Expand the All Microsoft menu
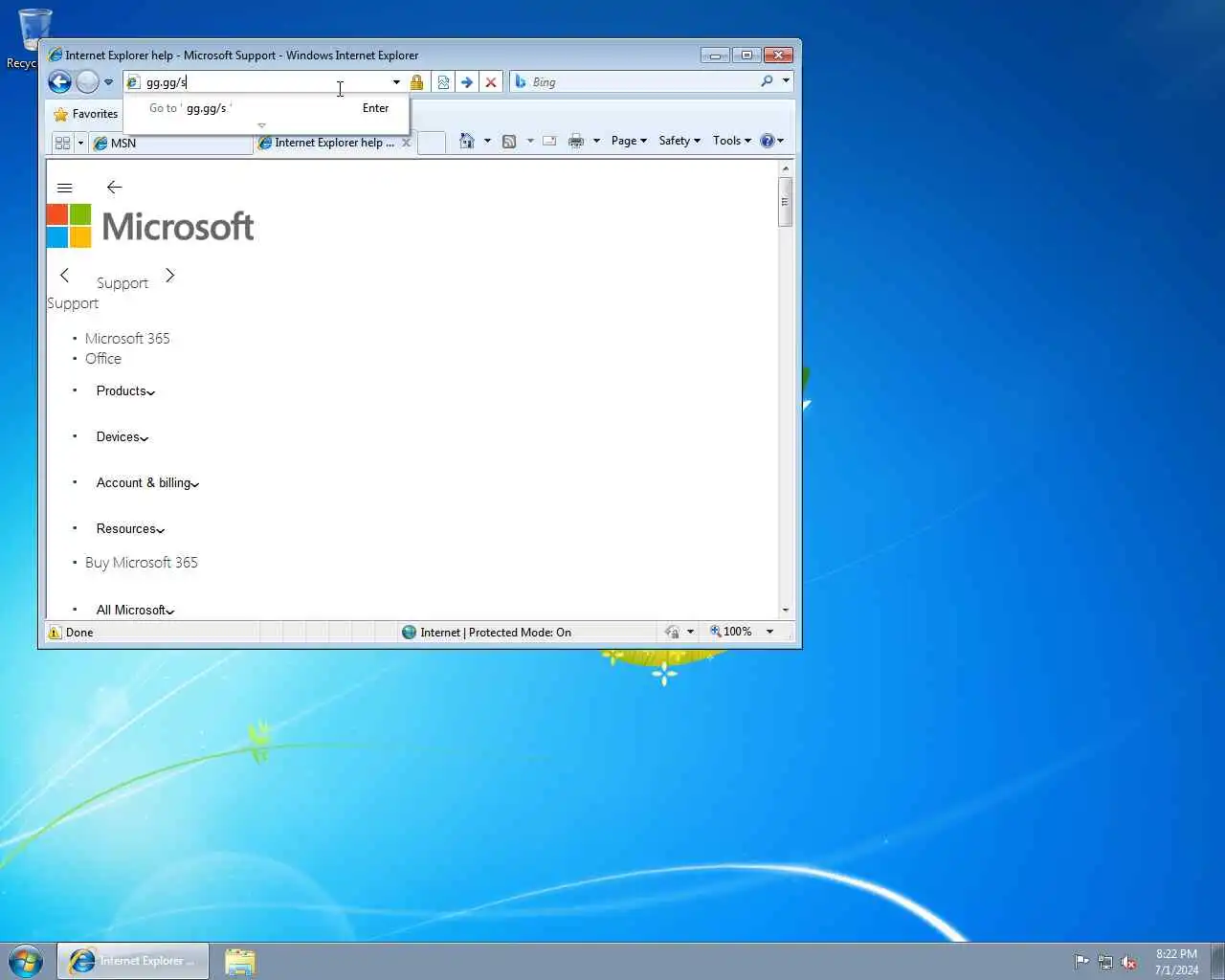This screenshot has width=1225, height=980. (135, 610)
